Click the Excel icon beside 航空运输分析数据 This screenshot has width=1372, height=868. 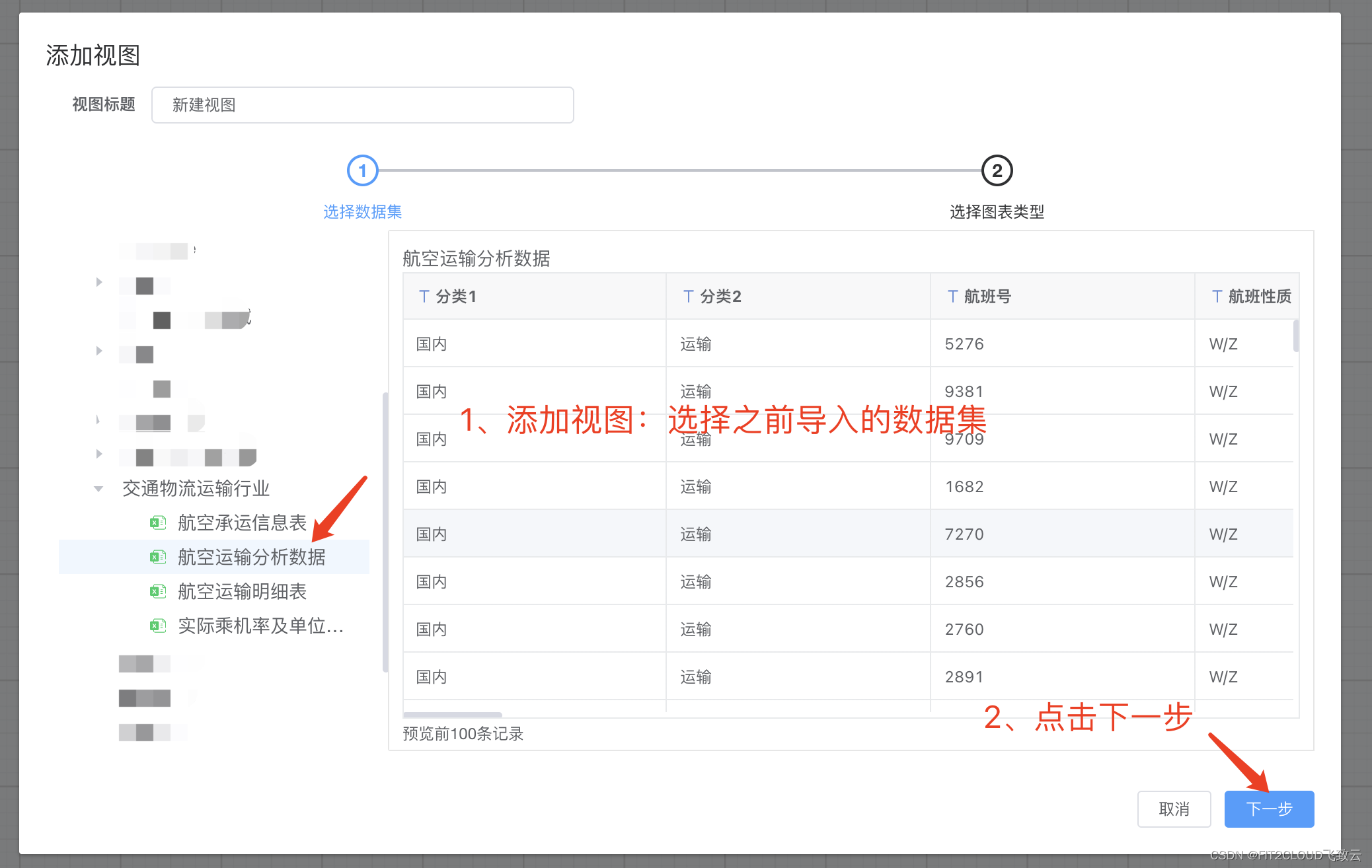point(158,557)
